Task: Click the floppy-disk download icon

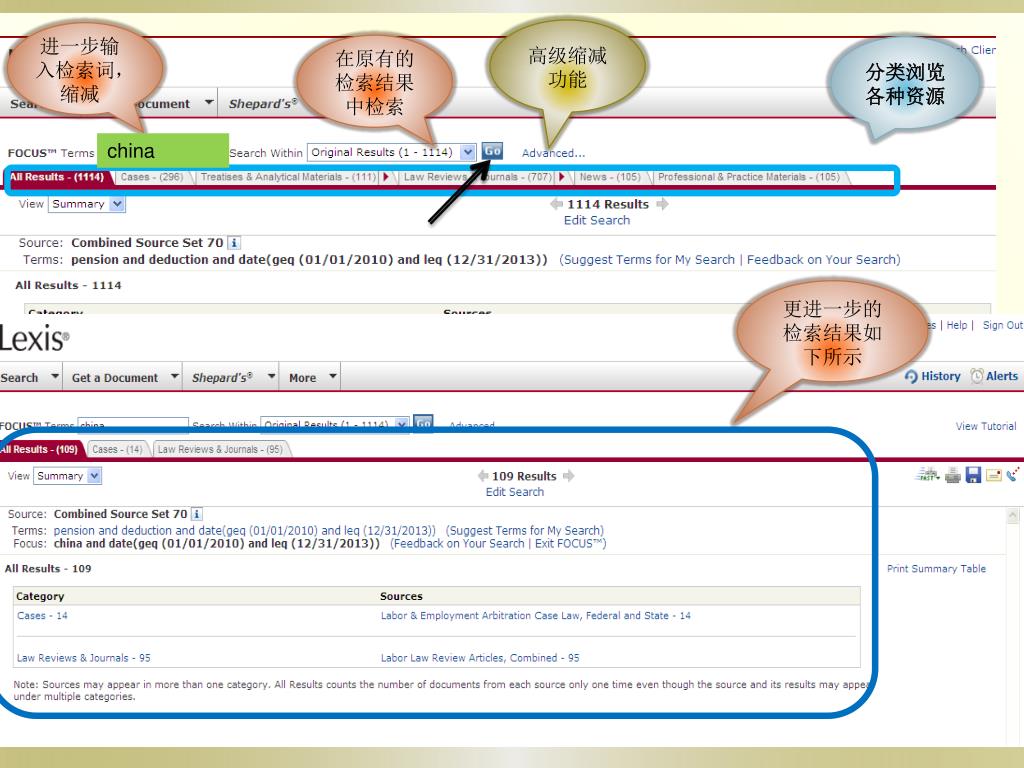Action: click(973, 475)
